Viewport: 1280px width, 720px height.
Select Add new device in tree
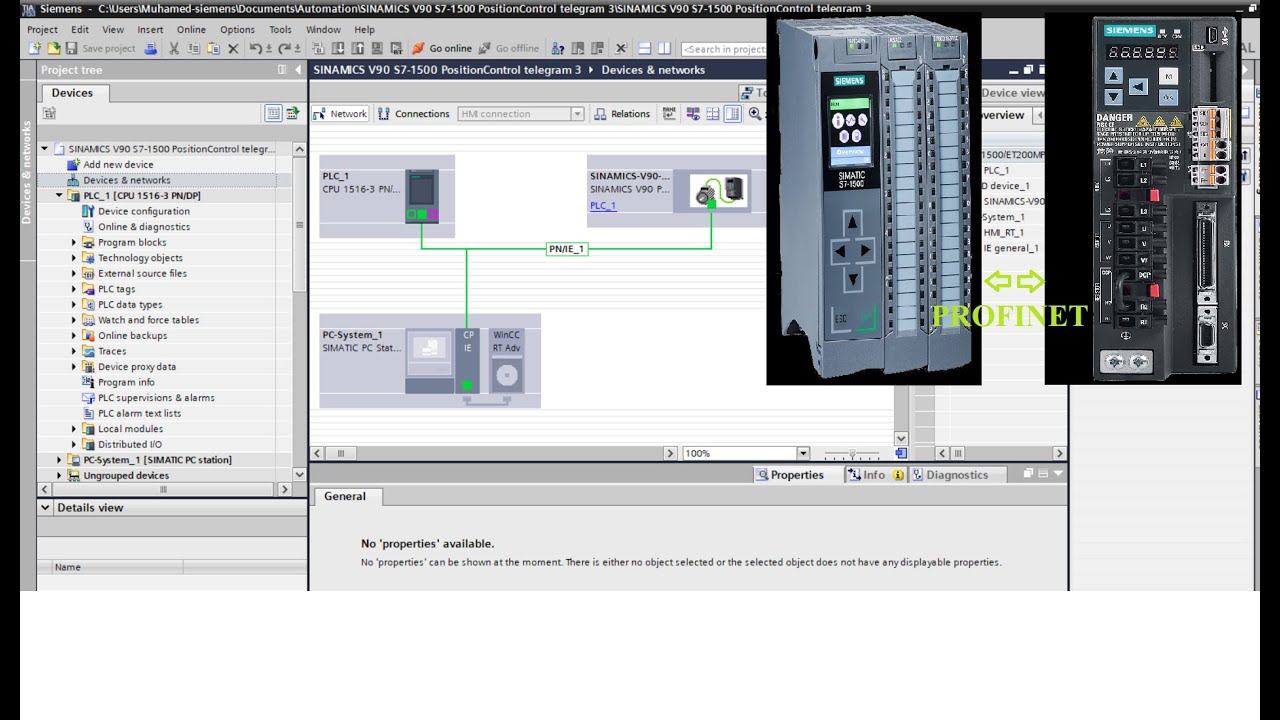pyautogui.click(x=118, y=165)
